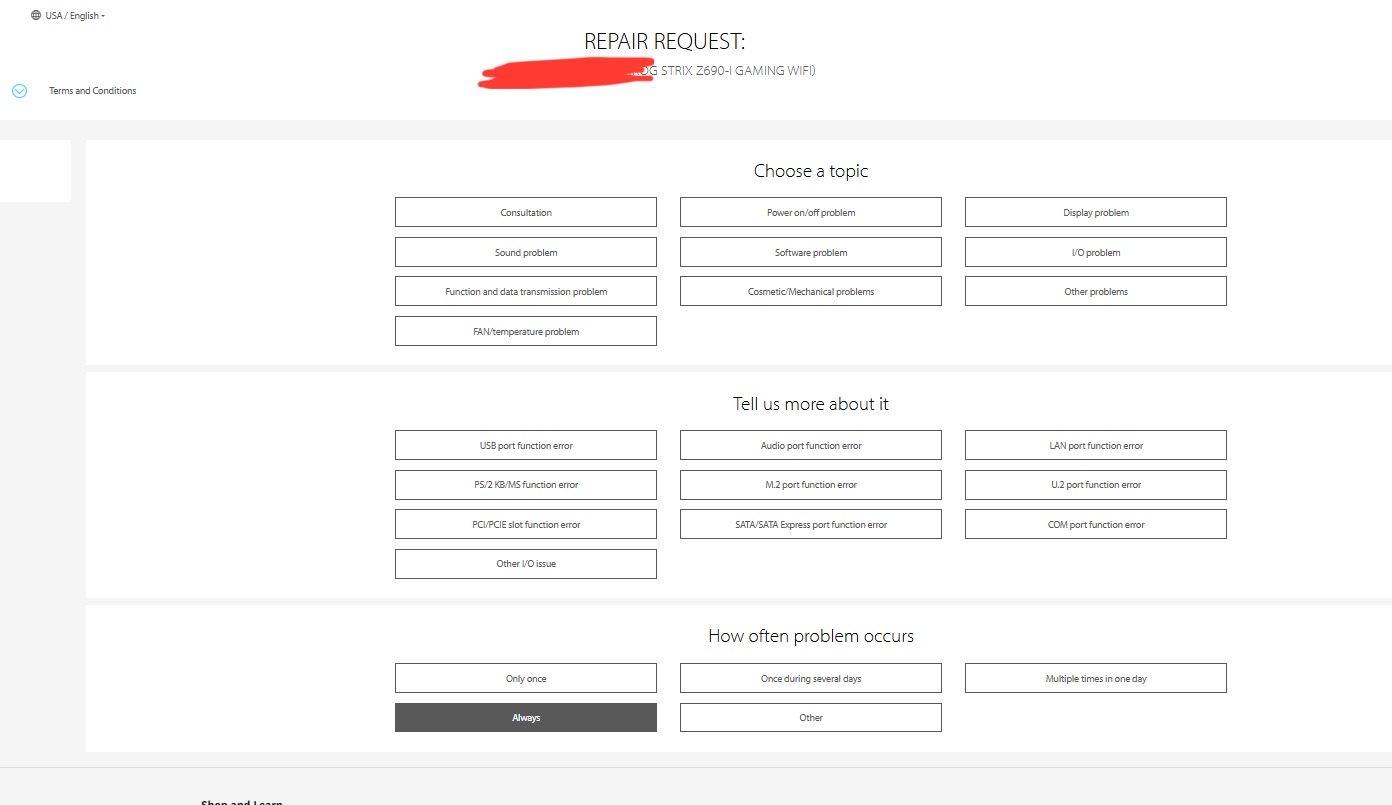
Task: Choose Software problem topic
Action: click(811, 252)
